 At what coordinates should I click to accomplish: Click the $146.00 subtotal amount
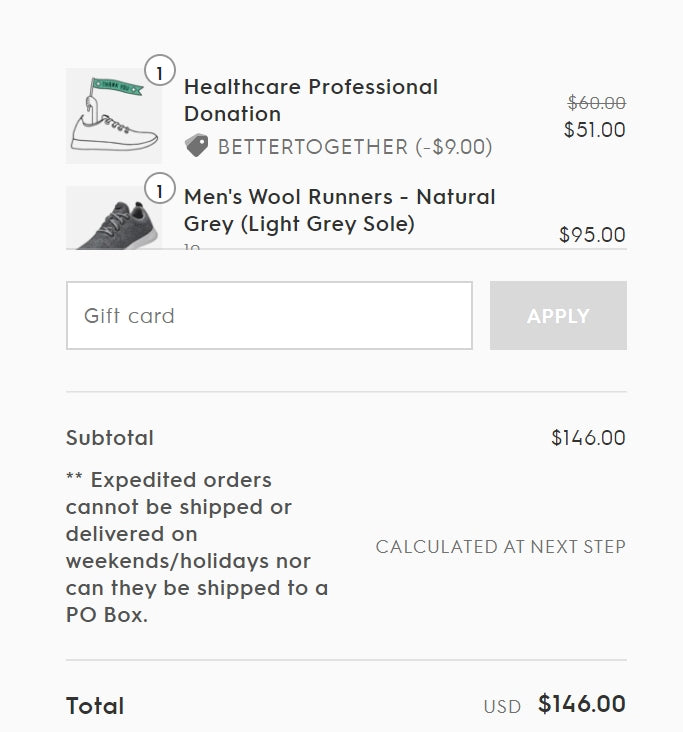click(x=588, y=438)
